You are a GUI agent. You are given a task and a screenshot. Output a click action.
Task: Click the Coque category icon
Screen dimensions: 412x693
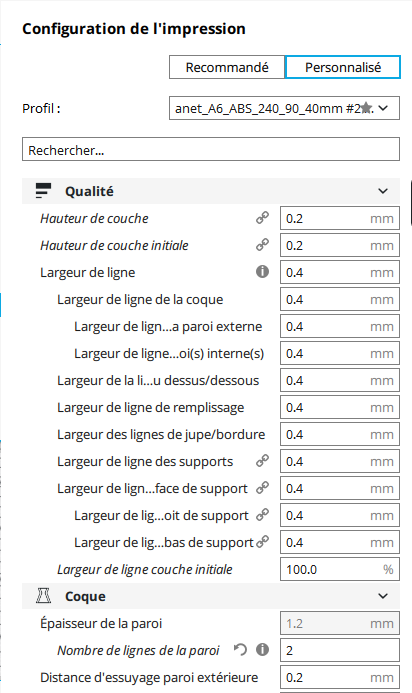coord(43,596)
